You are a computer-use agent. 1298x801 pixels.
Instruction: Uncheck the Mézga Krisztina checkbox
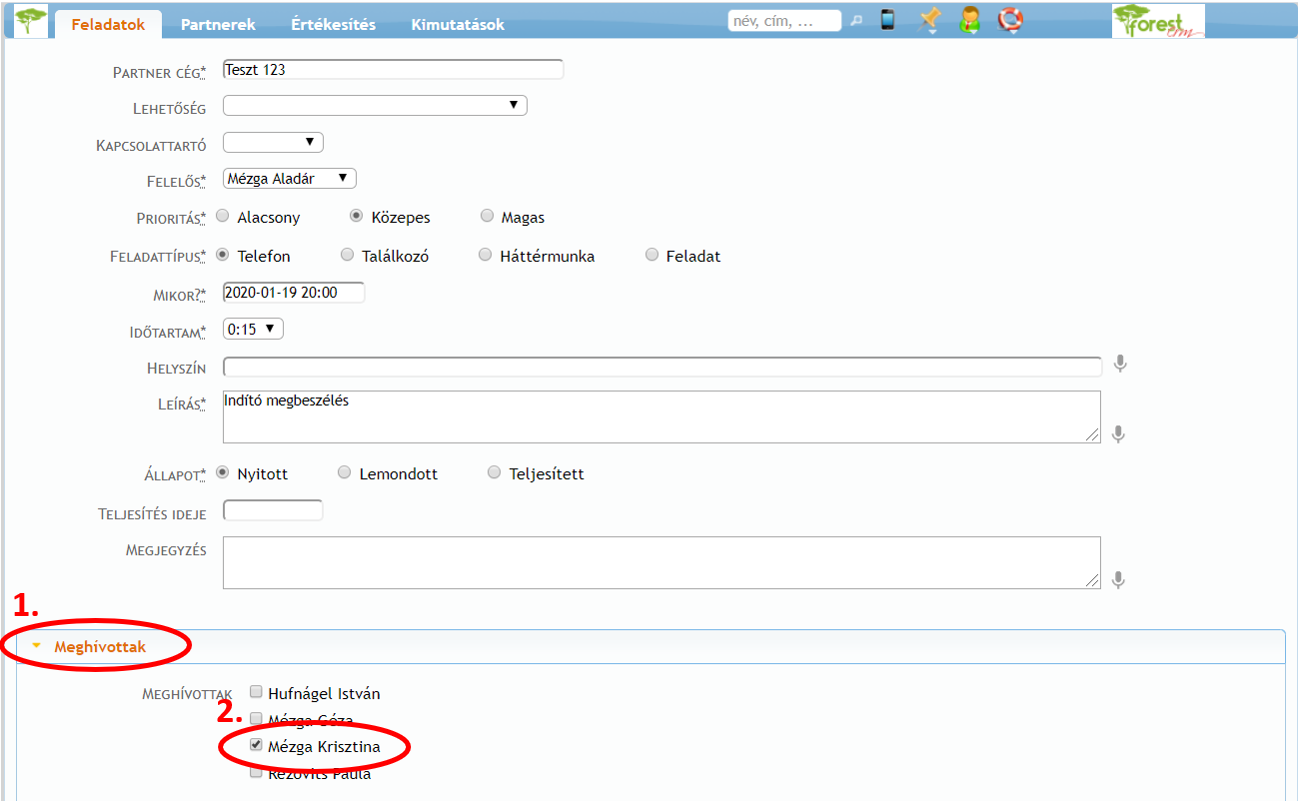tap(256, 745)
